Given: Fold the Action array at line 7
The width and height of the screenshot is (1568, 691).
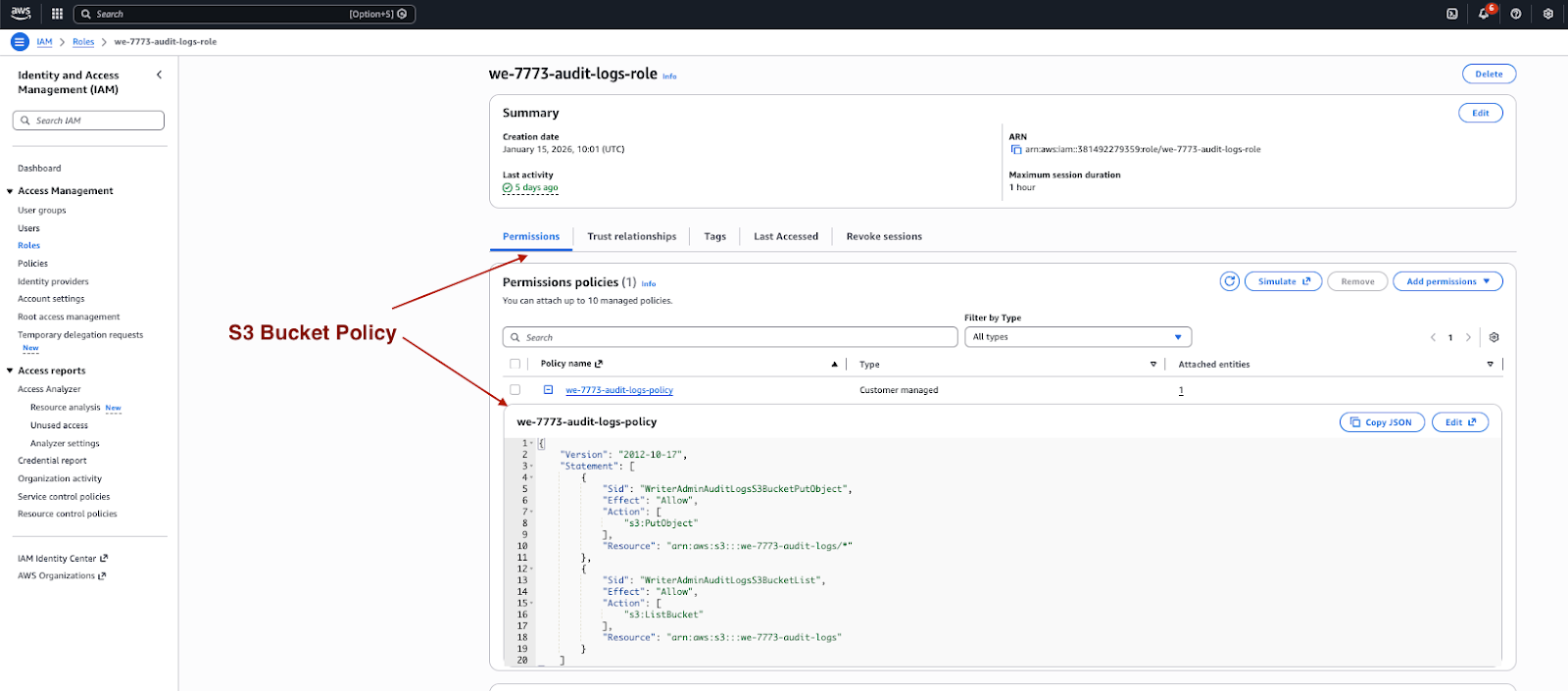Looking at the screenshot, I should (532, 512).
